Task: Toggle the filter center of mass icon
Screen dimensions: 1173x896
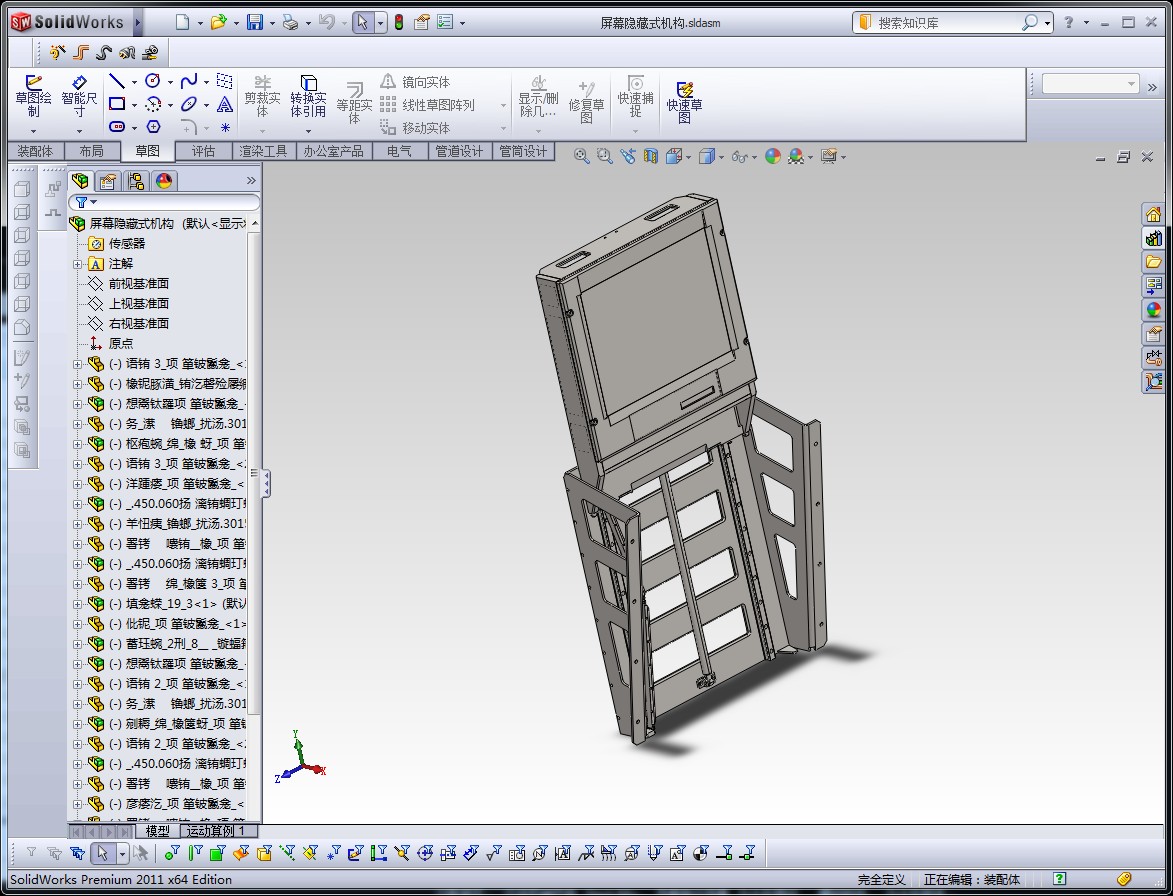Action: [700, 853]
